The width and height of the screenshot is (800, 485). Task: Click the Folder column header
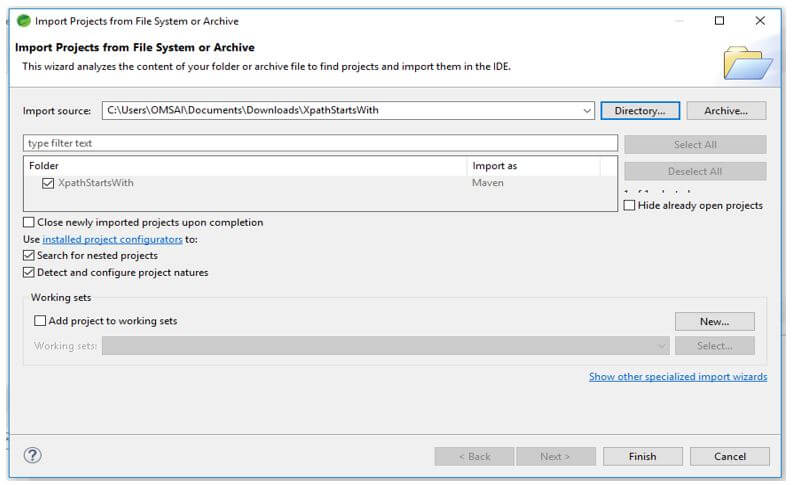(245, 166)
